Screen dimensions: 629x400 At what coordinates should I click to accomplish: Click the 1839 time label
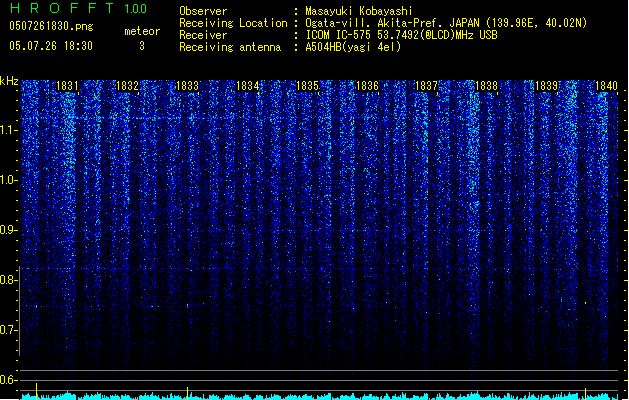546,85
